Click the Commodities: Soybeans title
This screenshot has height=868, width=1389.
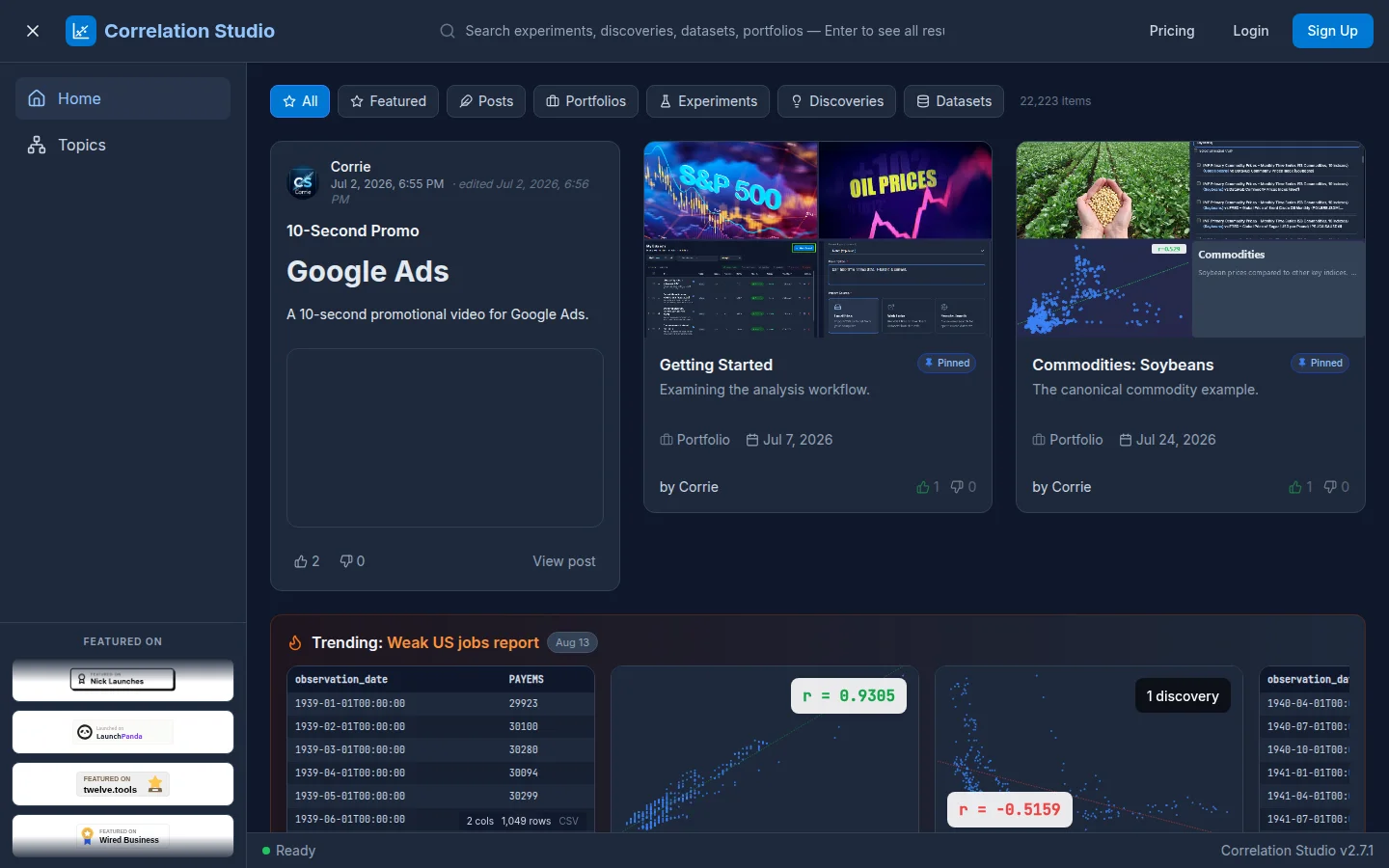coord(1123,365)
